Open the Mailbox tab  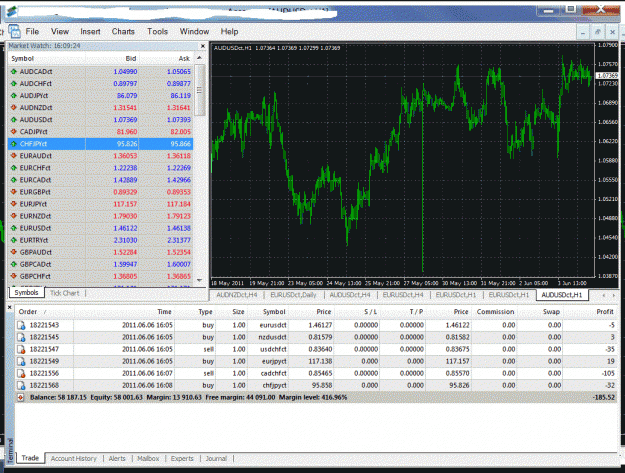(148, 459)
